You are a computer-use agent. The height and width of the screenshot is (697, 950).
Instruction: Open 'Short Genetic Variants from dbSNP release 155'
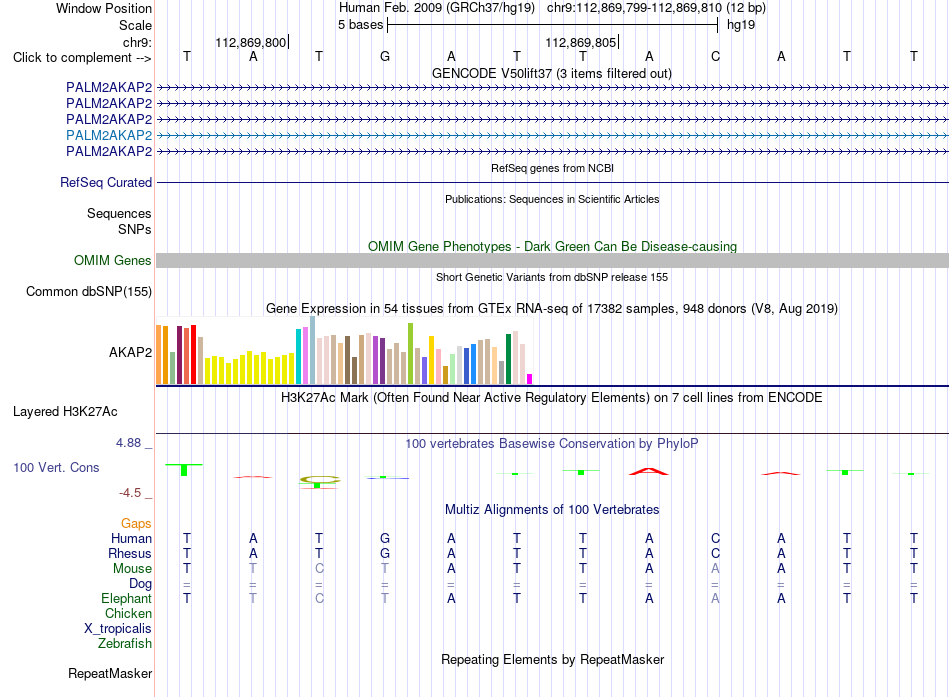tap(552, 277)
